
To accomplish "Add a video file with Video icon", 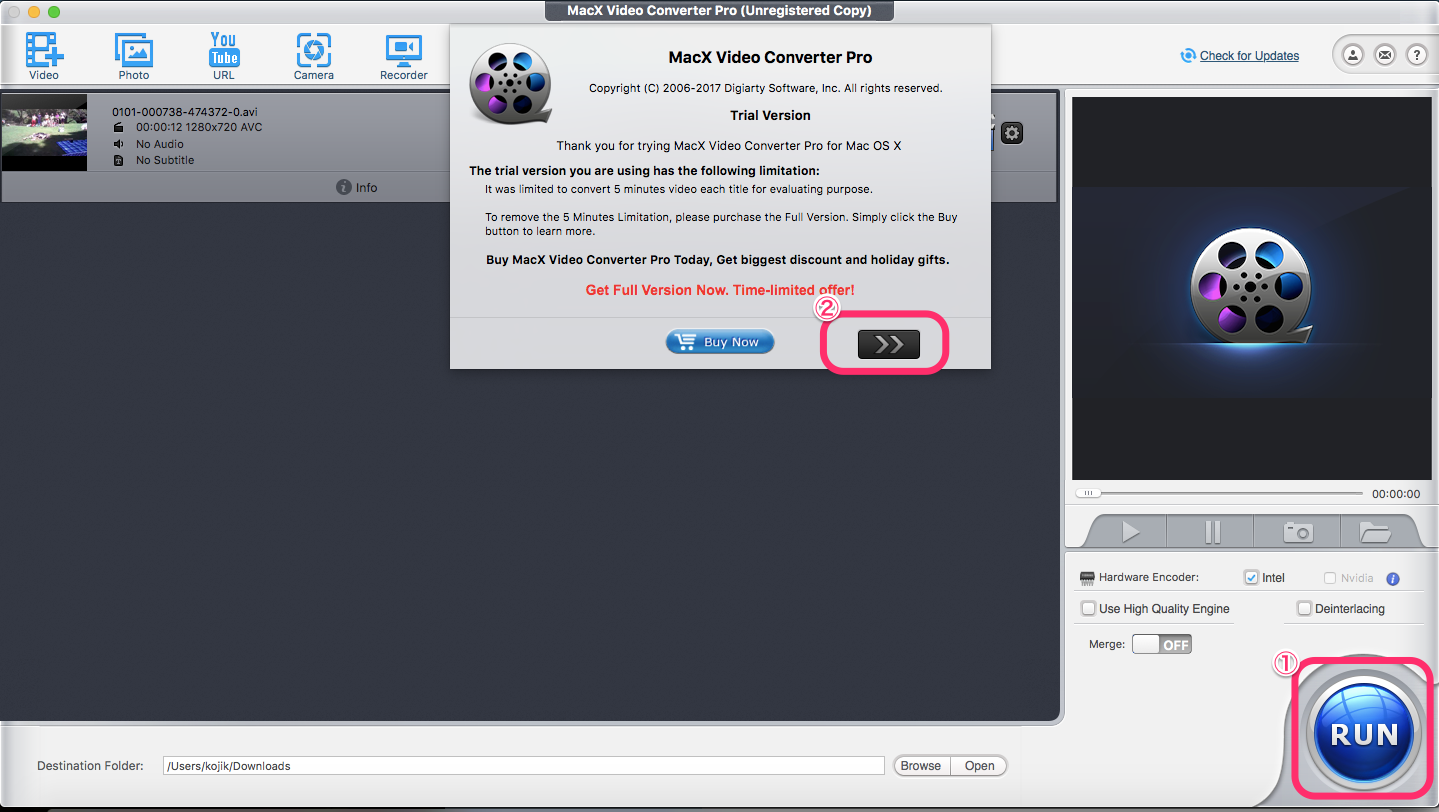I will tap(44, 55).
